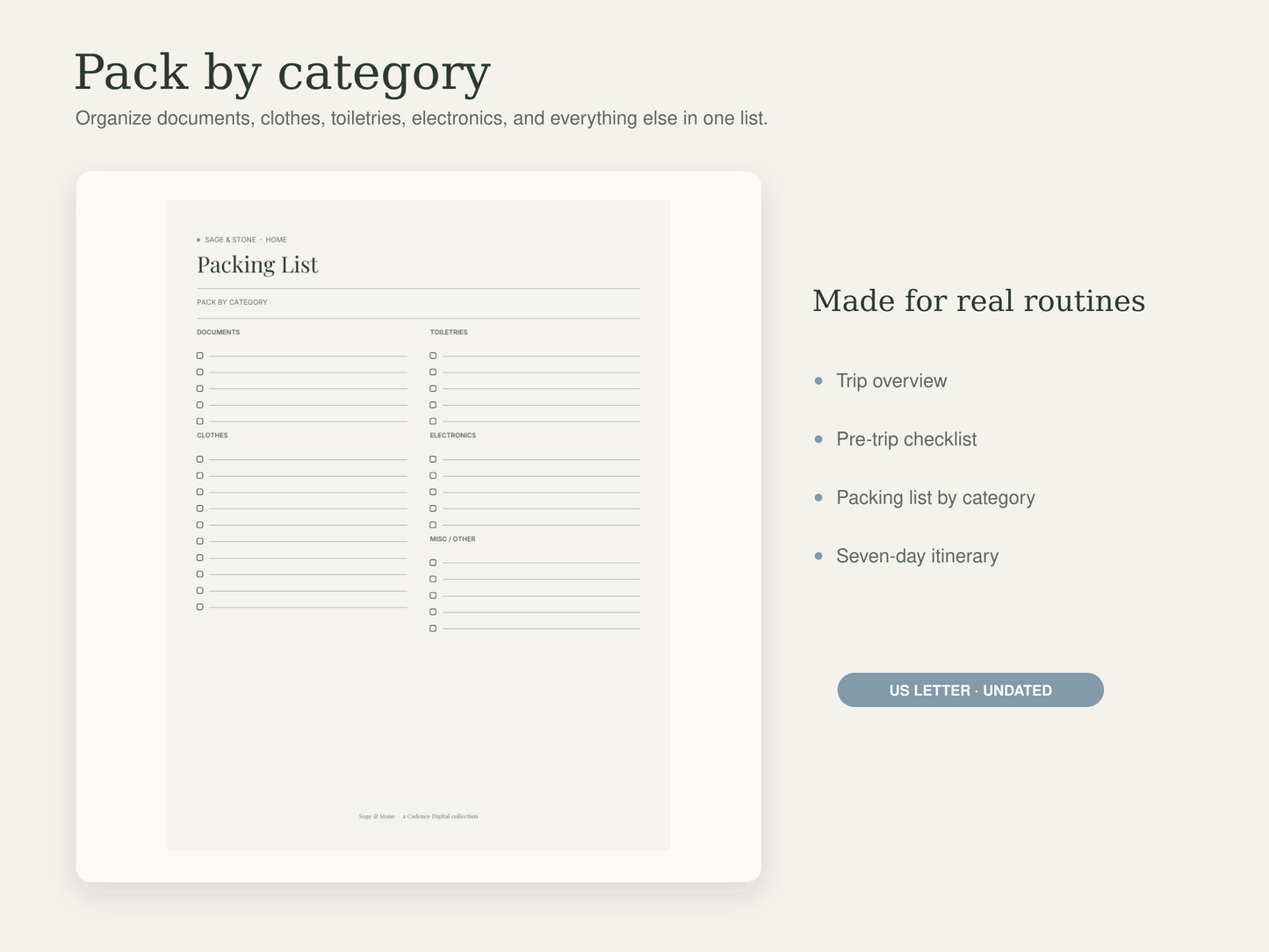The height and width of the screenshot is (952, 1269).
Task: Select the "Seven-day itinerary" bullet item
Action: 917,556
